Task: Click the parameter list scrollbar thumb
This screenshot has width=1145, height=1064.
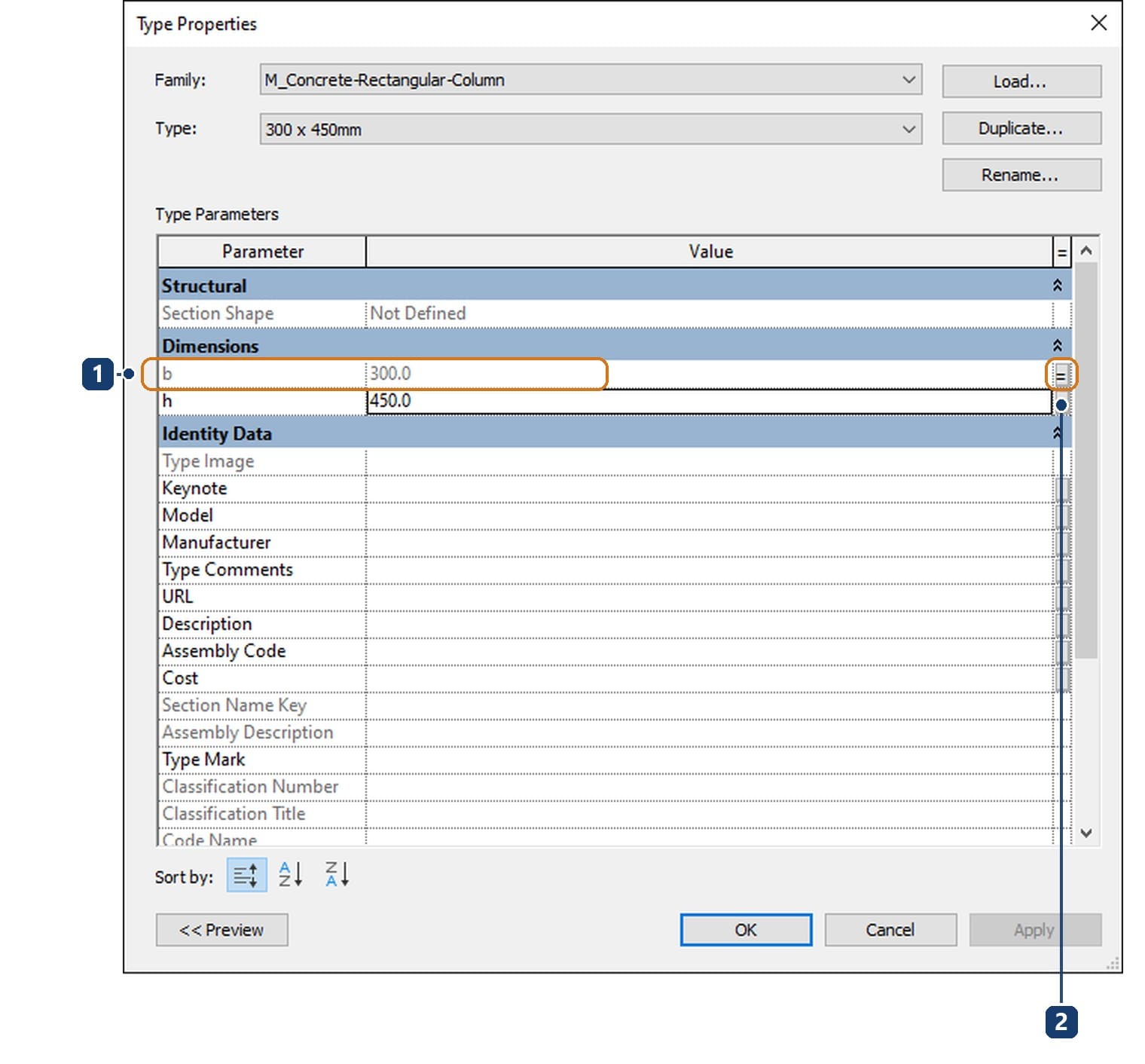Action: coord(1086,461)
